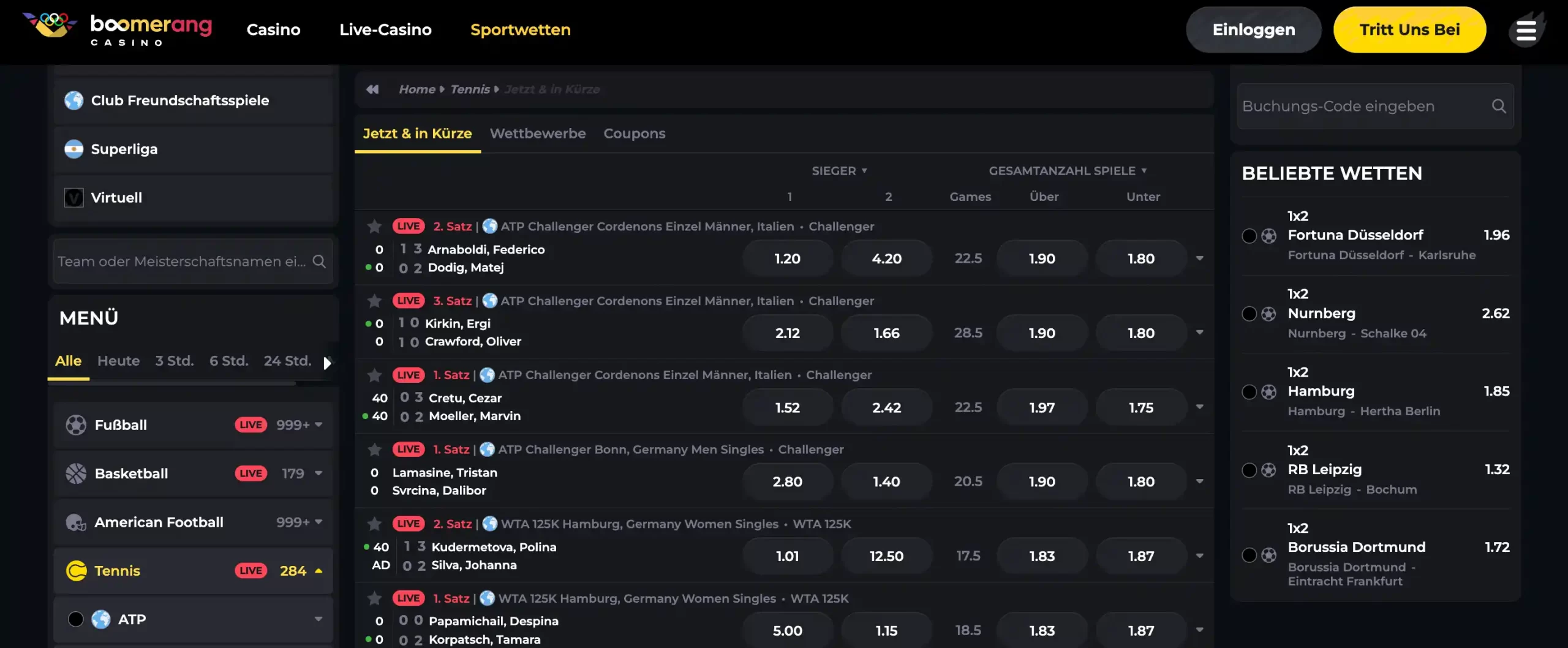Viewport: 1568px width, 648px height.
Task: Open the Sportwetten navigation link
Action: 521,29
